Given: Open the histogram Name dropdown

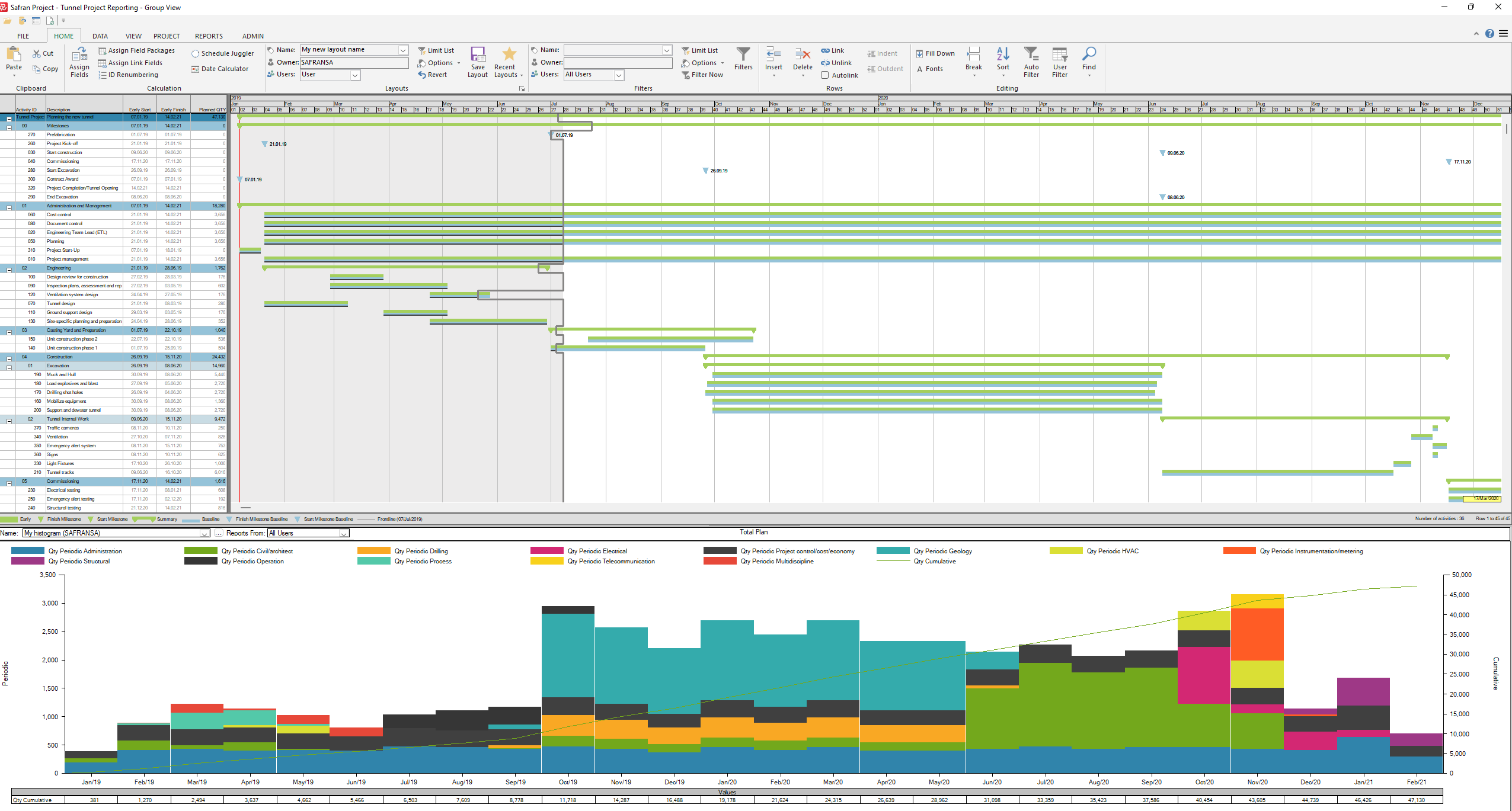Looking at the screenshot, I should click(x=204, y=533).
